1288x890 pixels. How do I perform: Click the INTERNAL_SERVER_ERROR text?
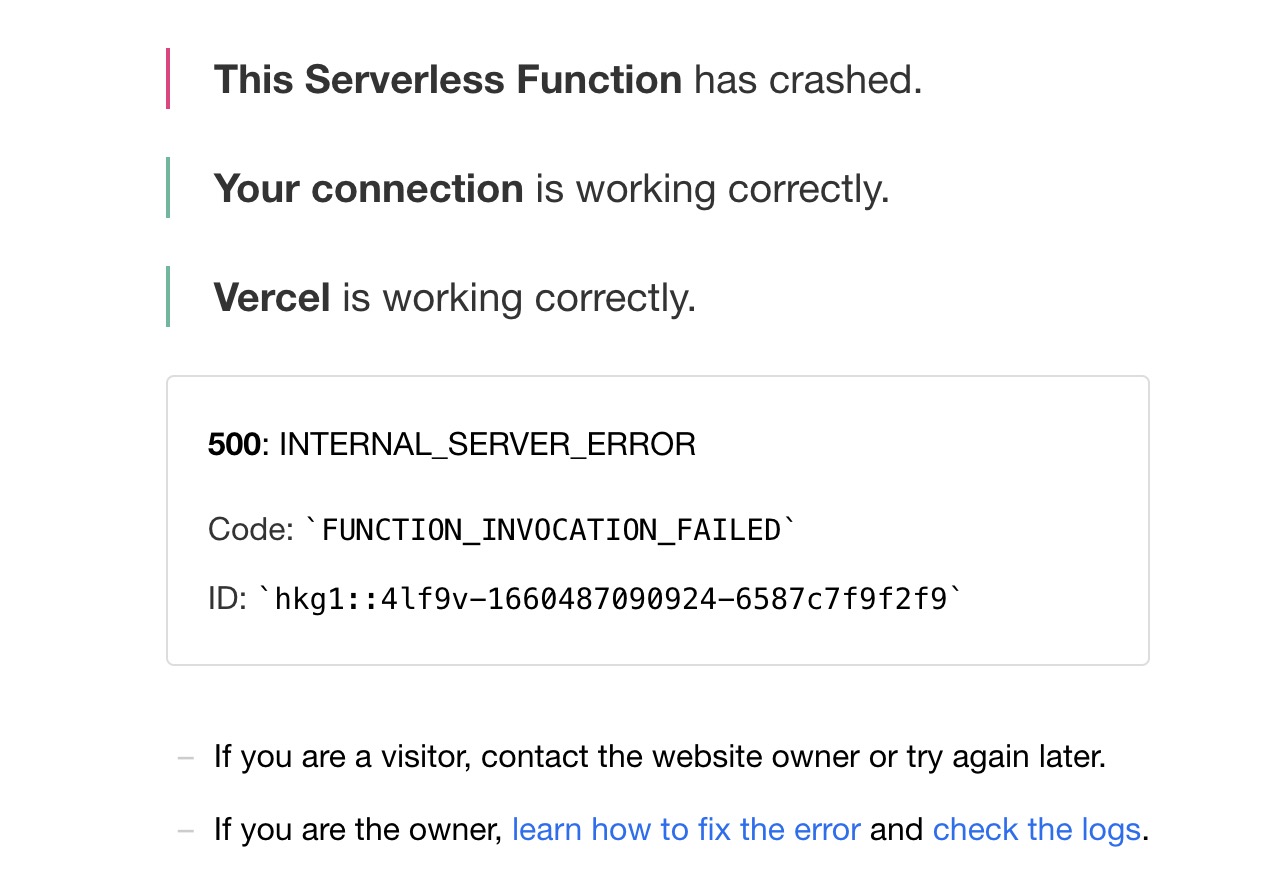tap(487, 444)
